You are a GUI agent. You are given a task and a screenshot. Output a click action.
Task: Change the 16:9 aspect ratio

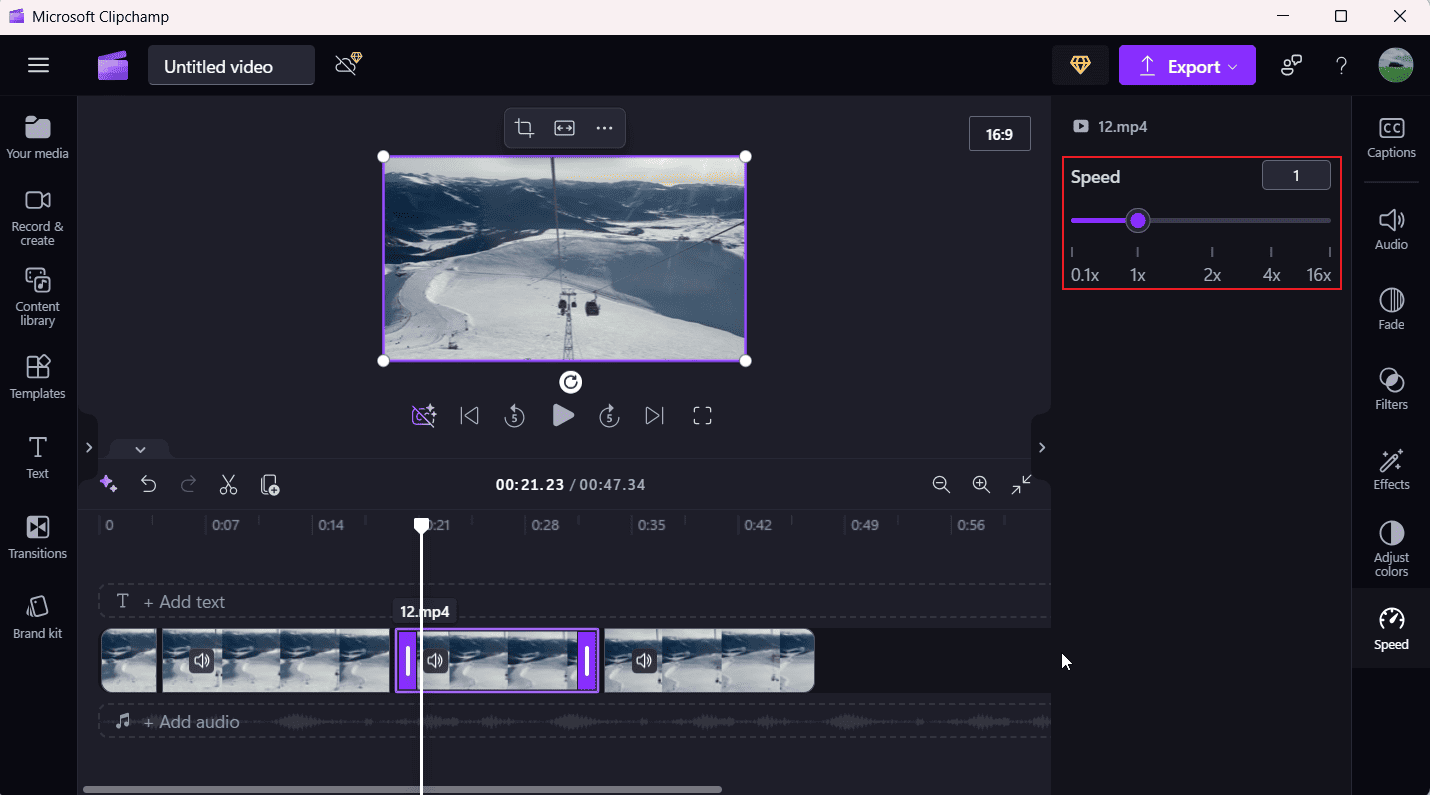[x=1000, y=134]
